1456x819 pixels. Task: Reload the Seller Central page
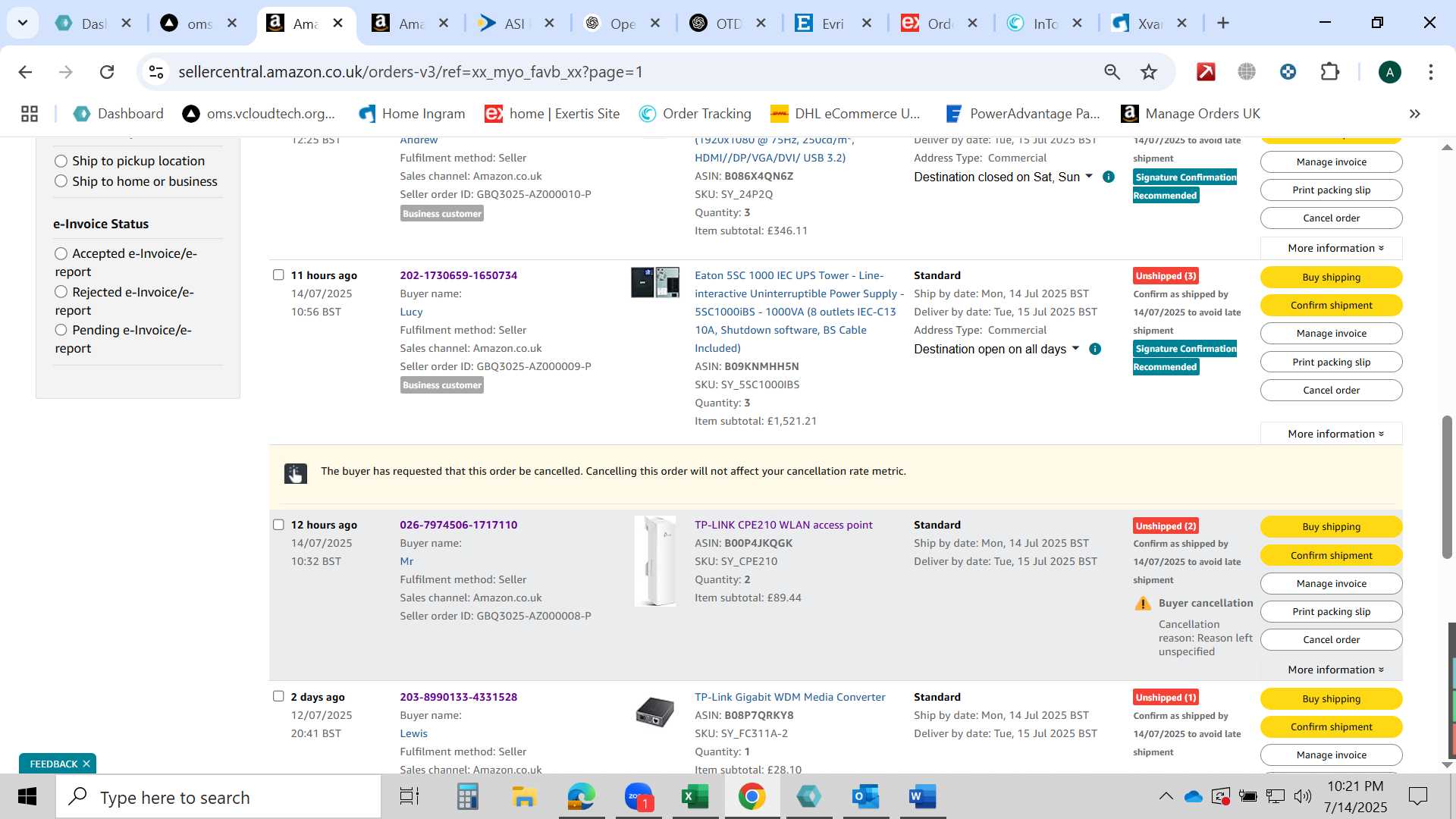point(107,72)
